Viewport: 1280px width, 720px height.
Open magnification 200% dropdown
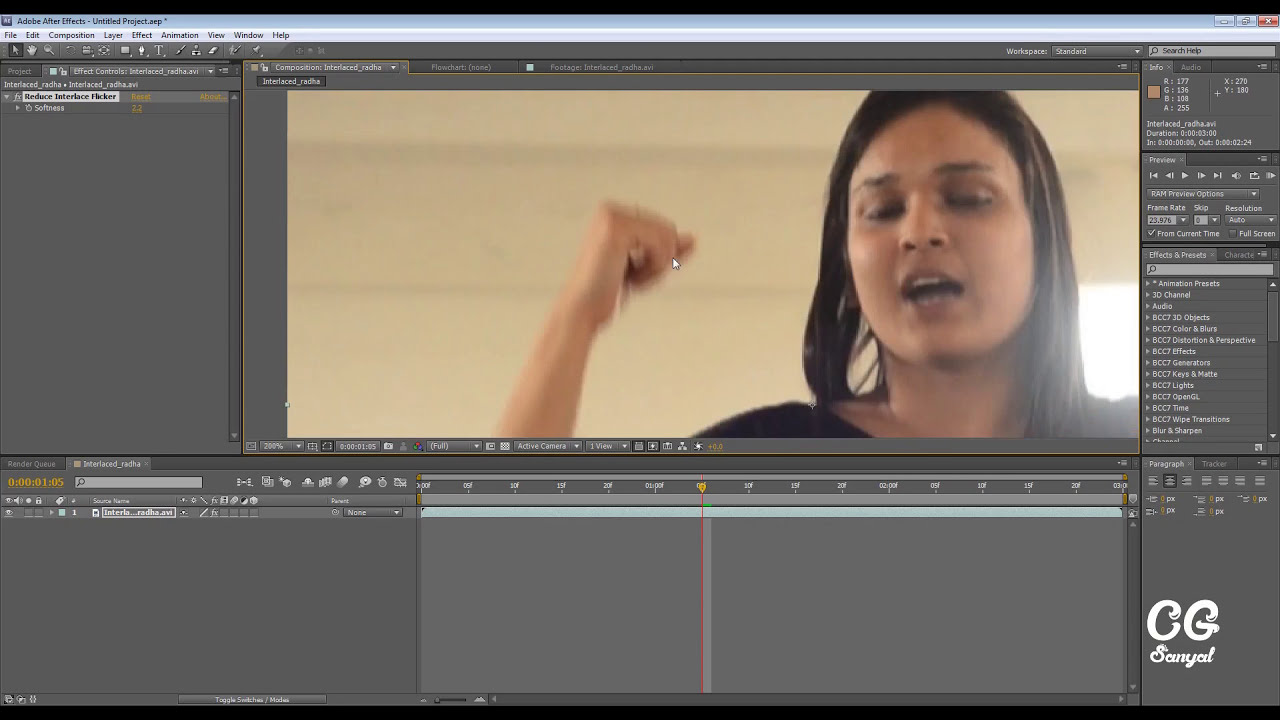pyautogui.click(x=281, y=446)
